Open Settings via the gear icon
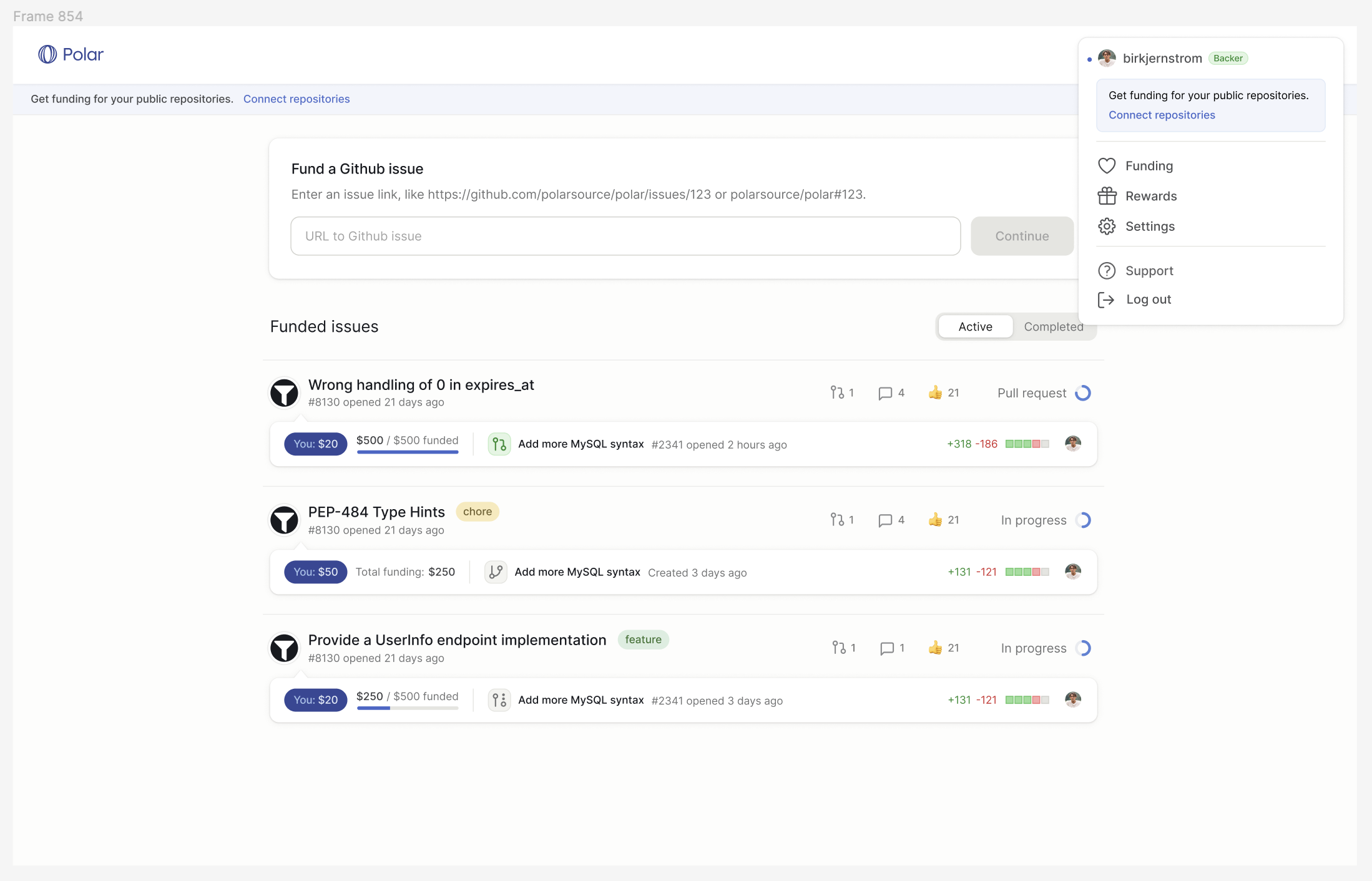Image resolution: width=1372 pixels, height=881 pixels. pos(1106,226)
